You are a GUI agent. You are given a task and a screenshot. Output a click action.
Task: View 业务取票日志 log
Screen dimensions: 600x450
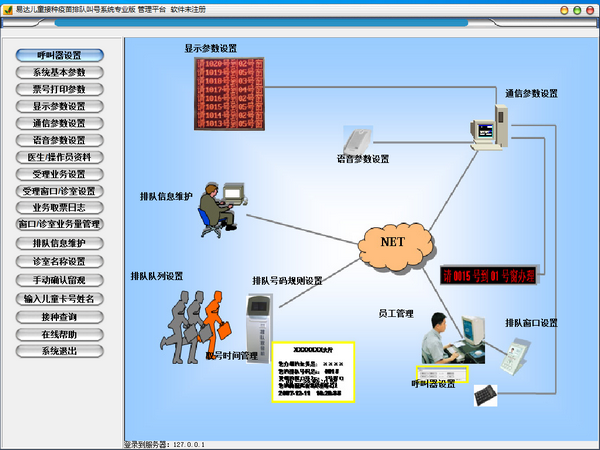coord(61,207)
